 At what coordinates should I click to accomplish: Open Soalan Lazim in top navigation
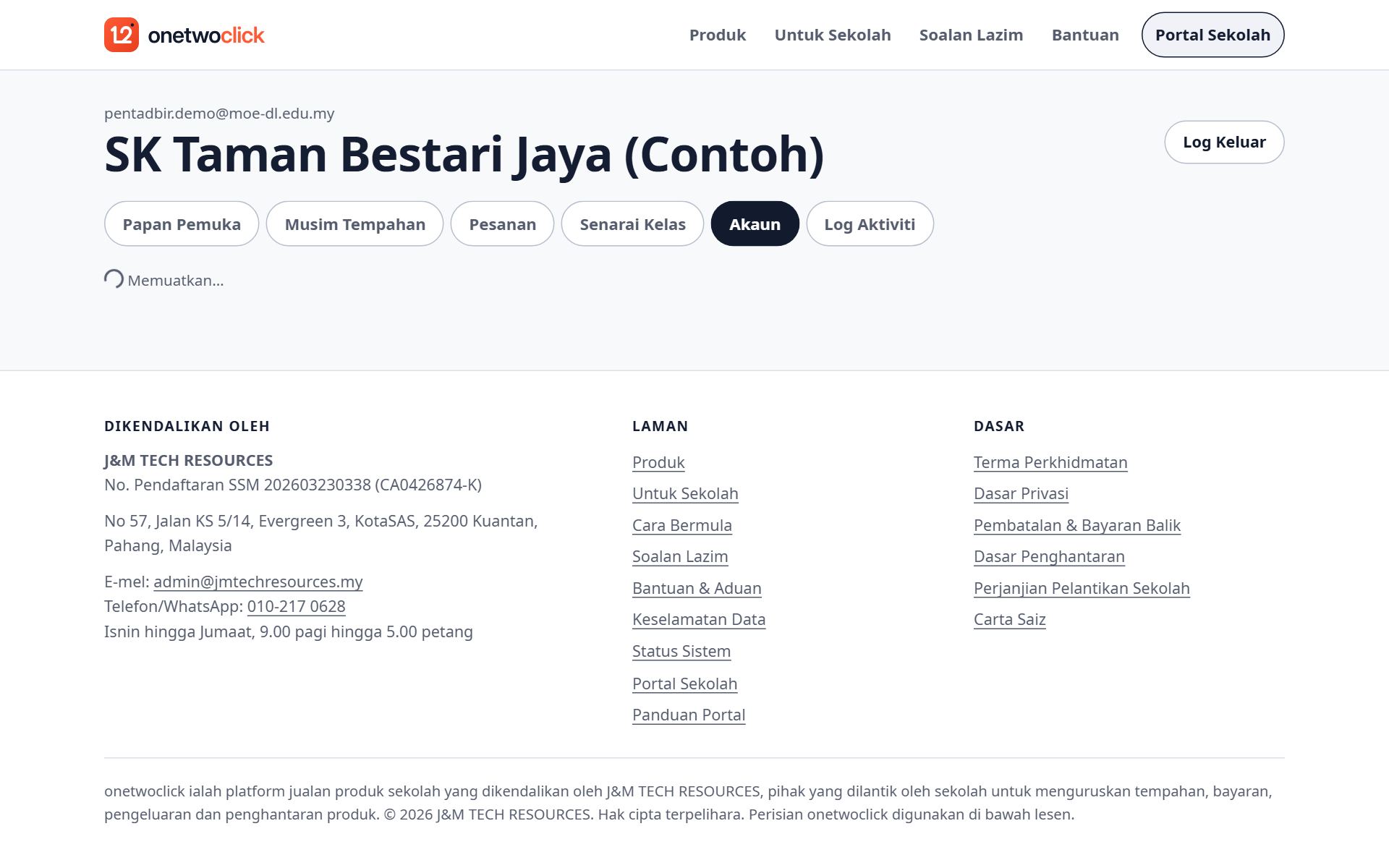pos(971,35)
